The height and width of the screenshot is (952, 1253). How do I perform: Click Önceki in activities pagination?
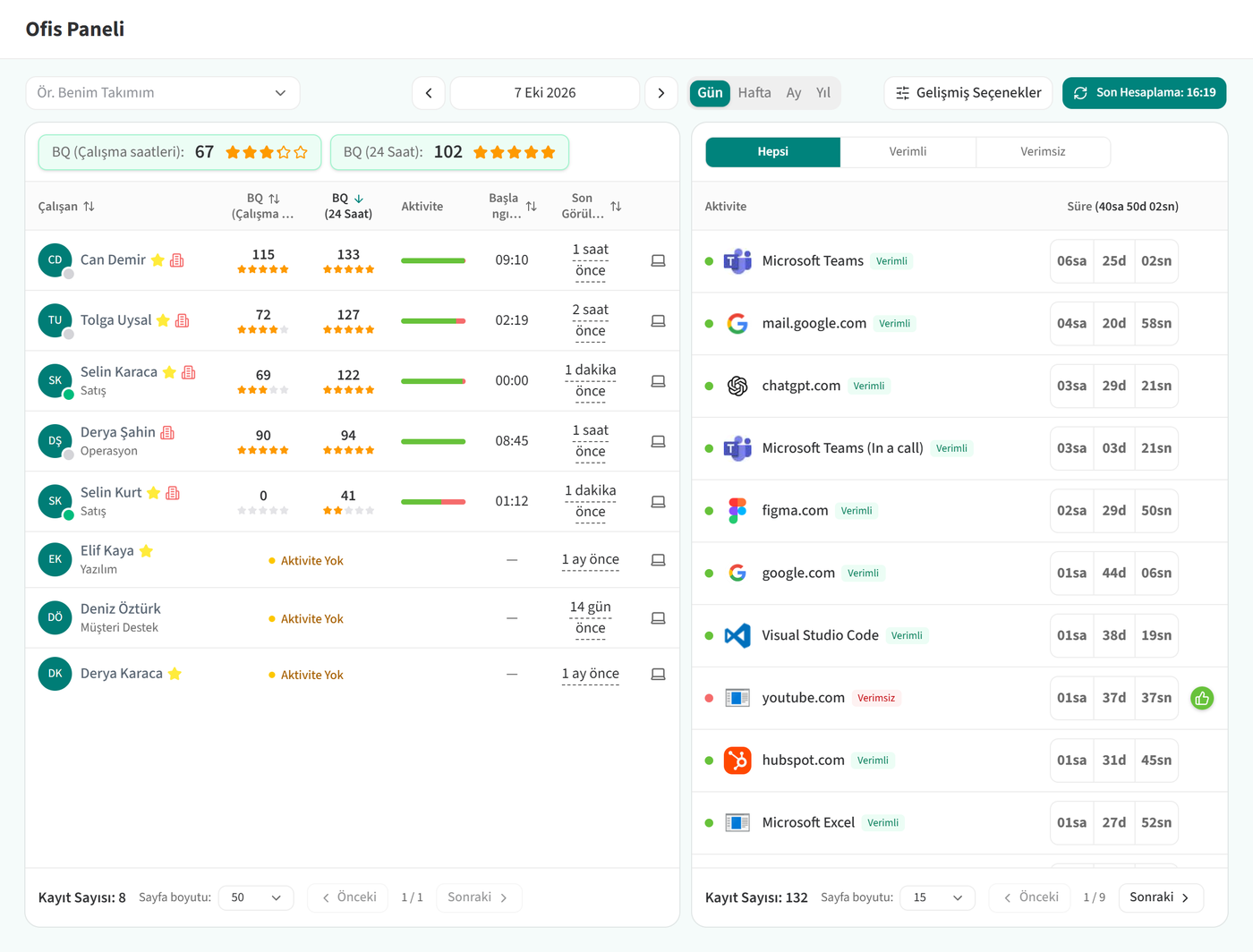pos(1030,897)
